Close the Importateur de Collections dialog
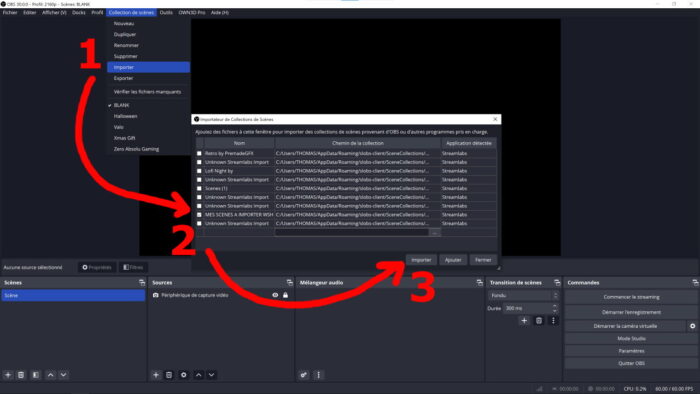Viewport: 700px width, 394px height. 495,119
